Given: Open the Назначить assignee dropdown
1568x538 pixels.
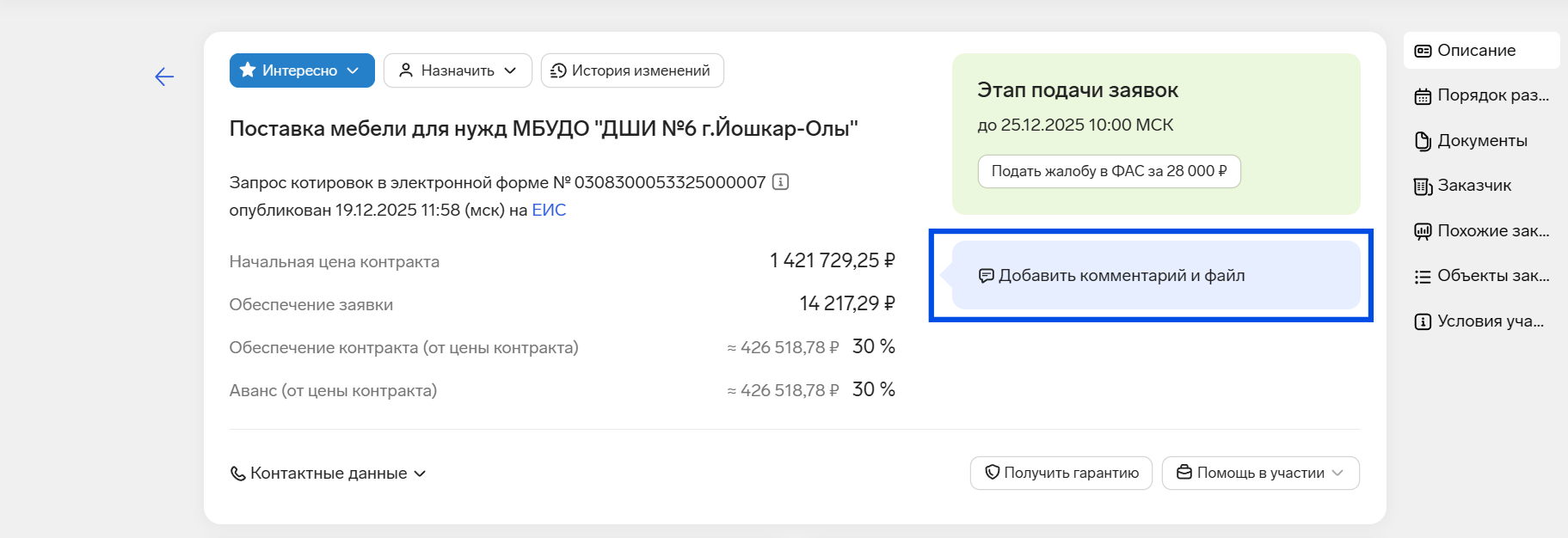Looking at the screenshot, I should [458, 70].
